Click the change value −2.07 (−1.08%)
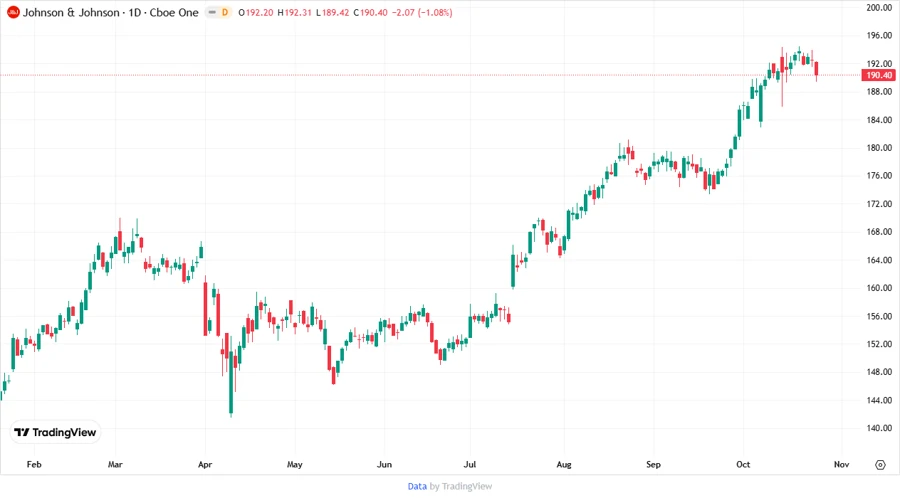 coord(422,12)
